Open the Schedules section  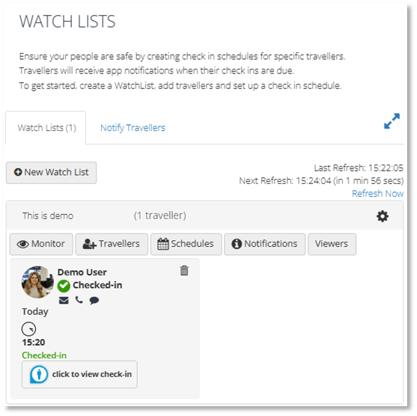point(186,244)
